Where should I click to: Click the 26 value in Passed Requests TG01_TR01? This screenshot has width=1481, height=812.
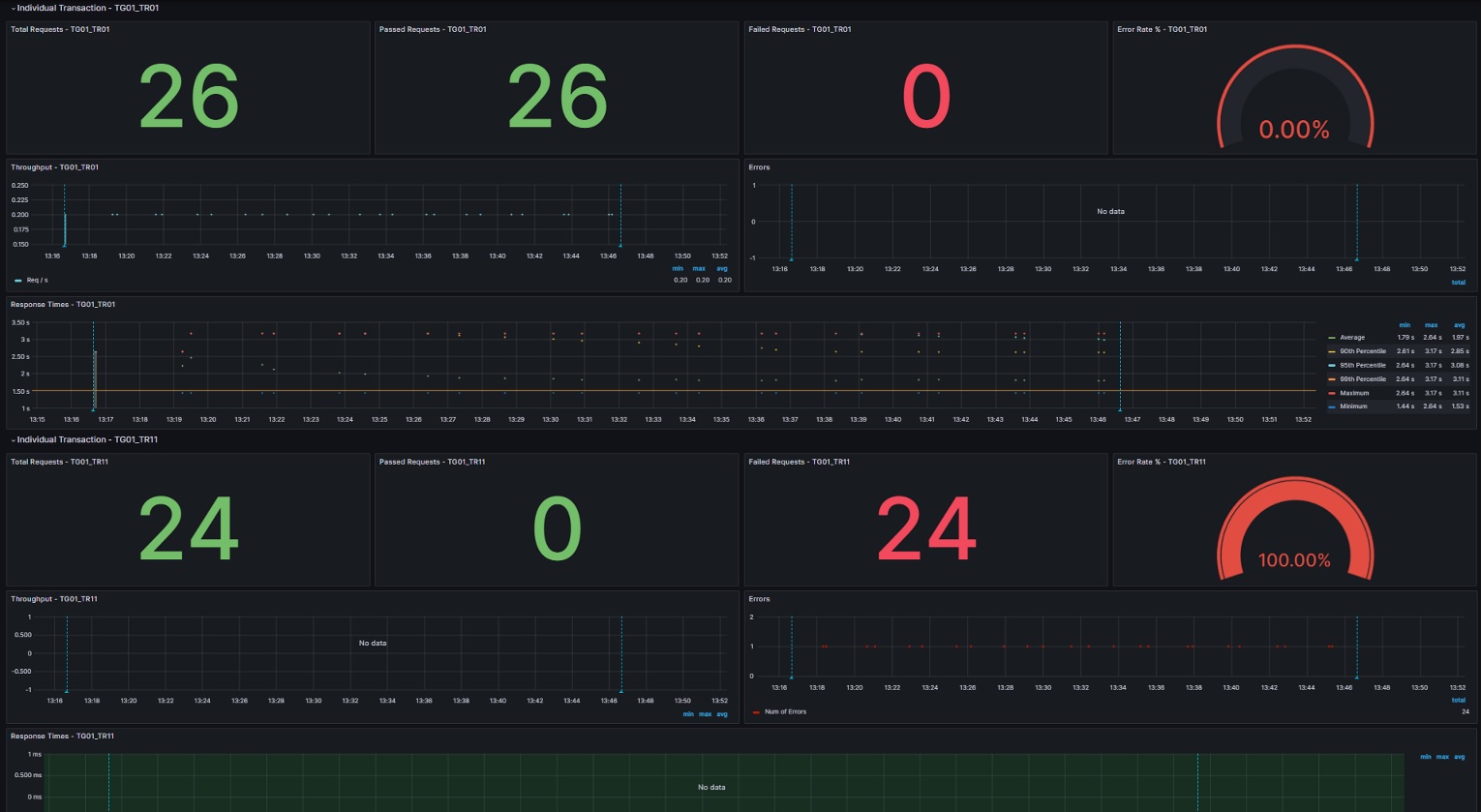point(558,97)
